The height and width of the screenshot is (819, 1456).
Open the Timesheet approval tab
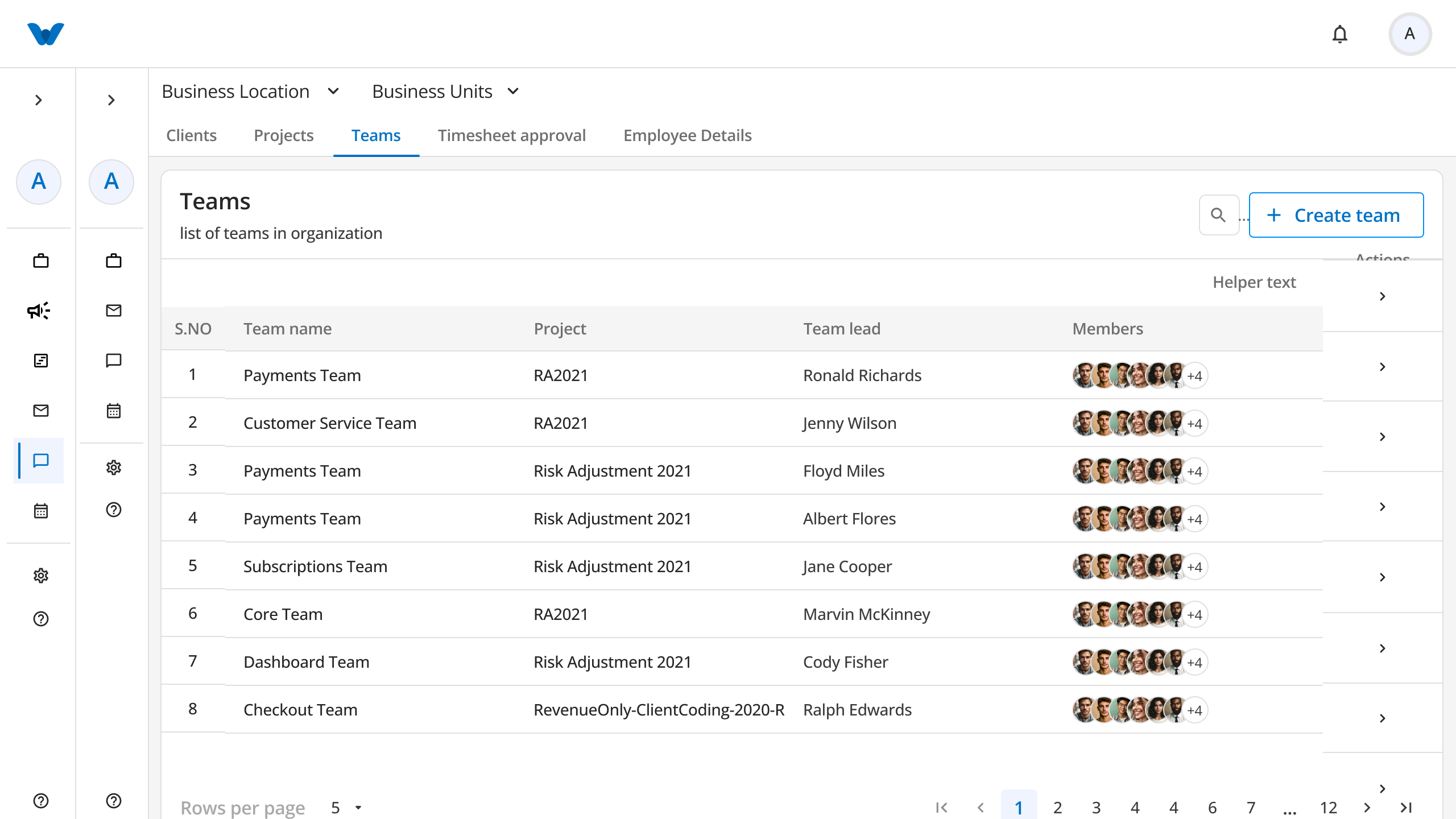pos(512,135)
